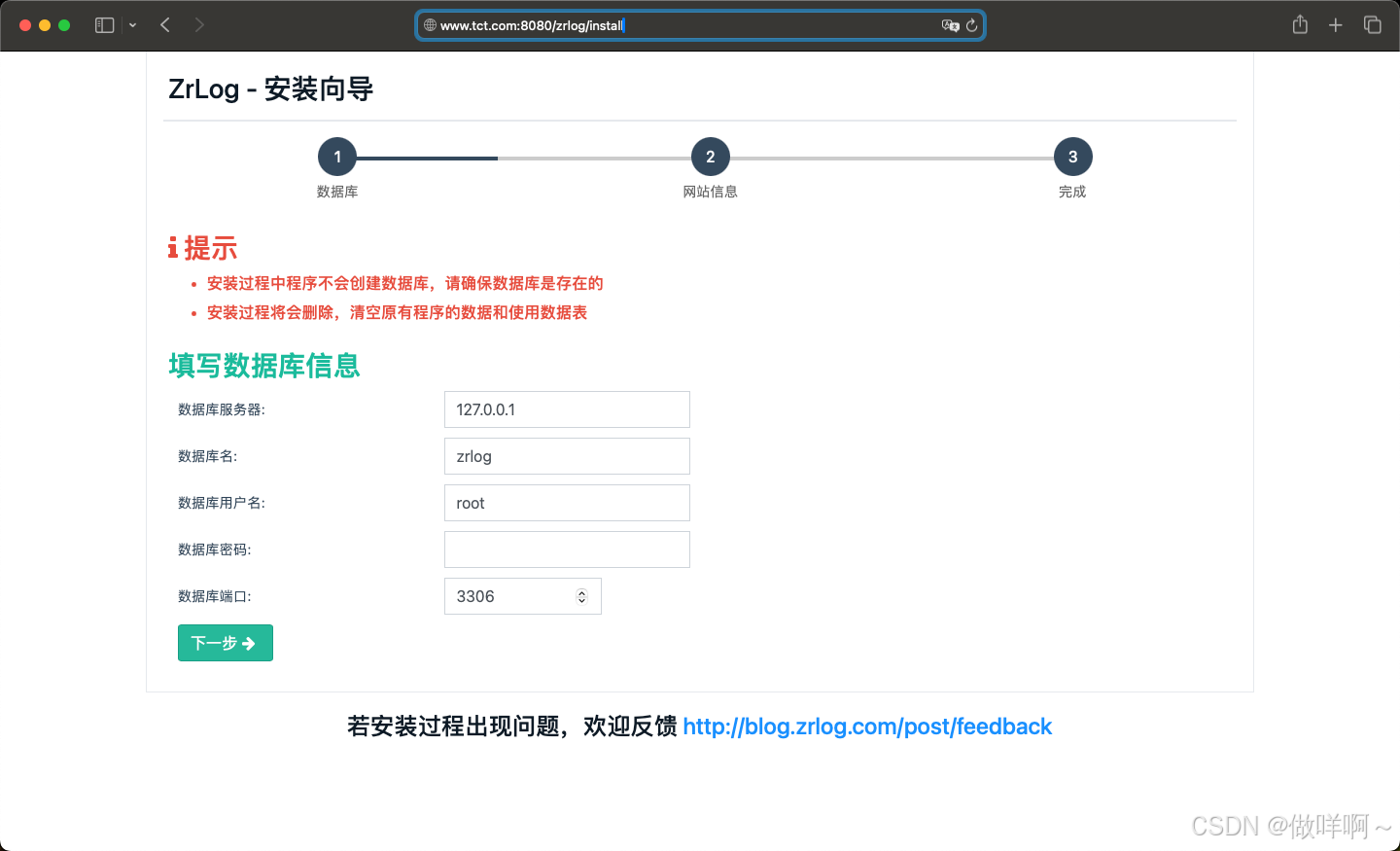Minimize the window with yellow button
1400x851 pixels.
[45, 25]
